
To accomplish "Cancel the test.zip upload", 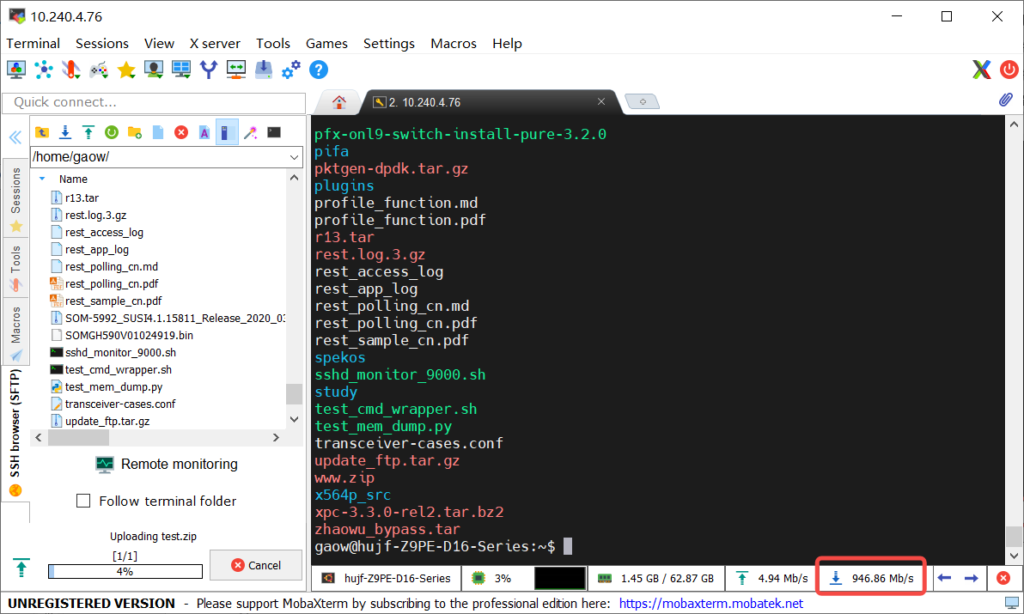I will [x=256, y=565].
